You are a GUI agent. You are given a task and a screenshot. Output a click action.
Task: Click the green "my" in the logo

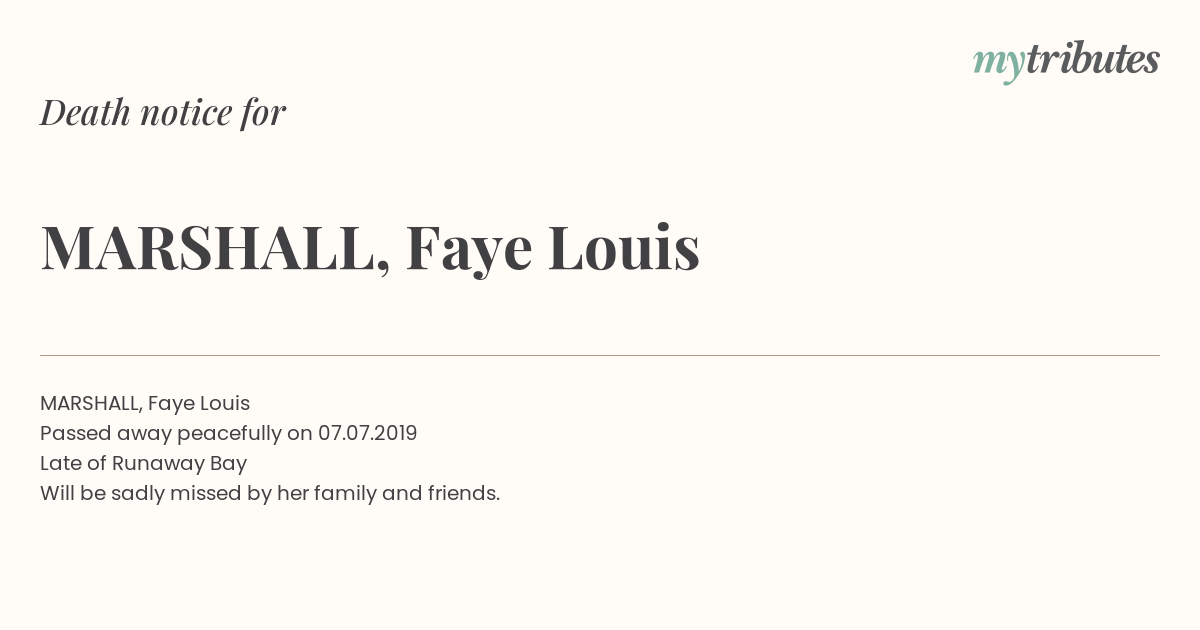(998, 62)
